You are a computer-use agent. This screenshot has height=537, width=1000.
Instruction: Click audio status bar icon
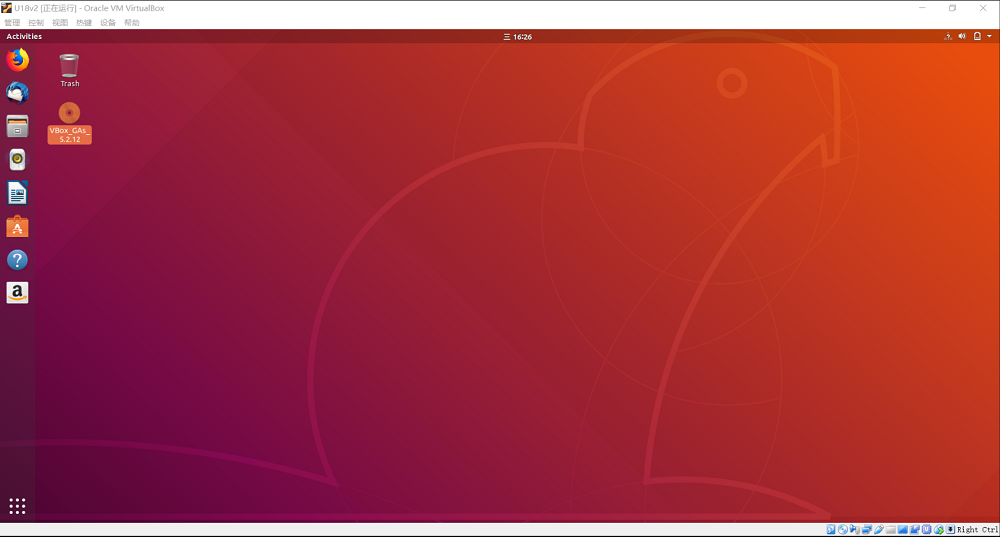tap(855, 529)
